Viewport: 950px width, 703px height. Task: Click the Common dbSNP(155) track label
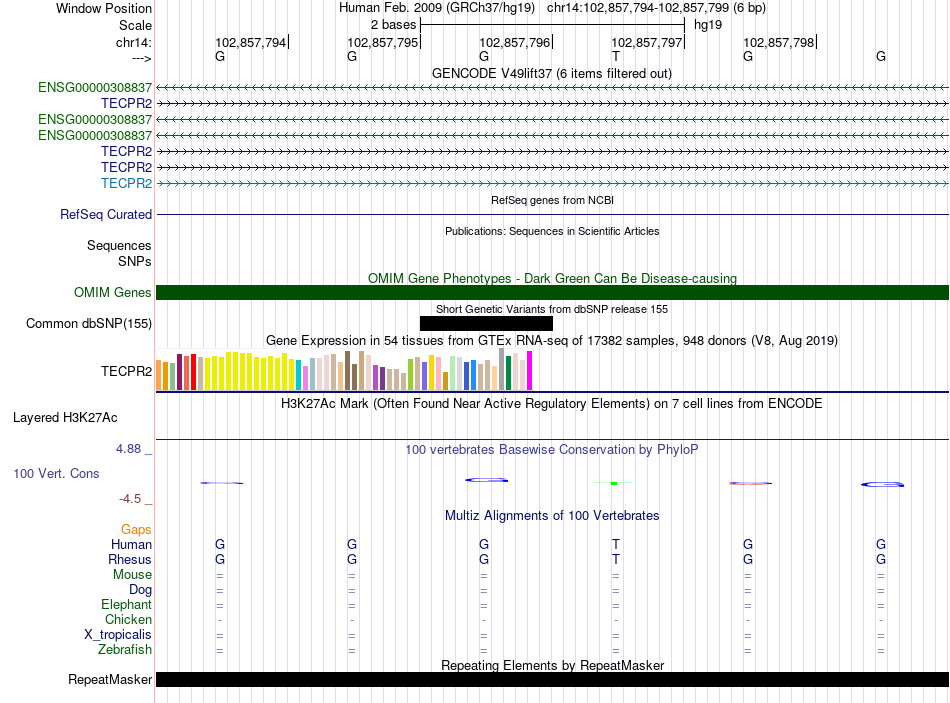(x=88, y=323)
